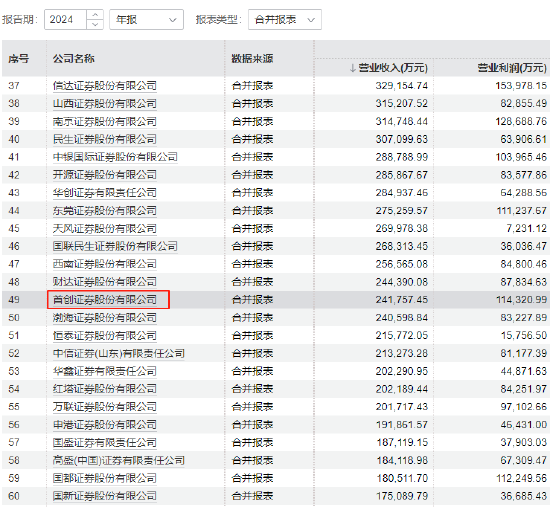
Task: Open 天风证券股份有限公司 link
Action: [x=105, y=228]
